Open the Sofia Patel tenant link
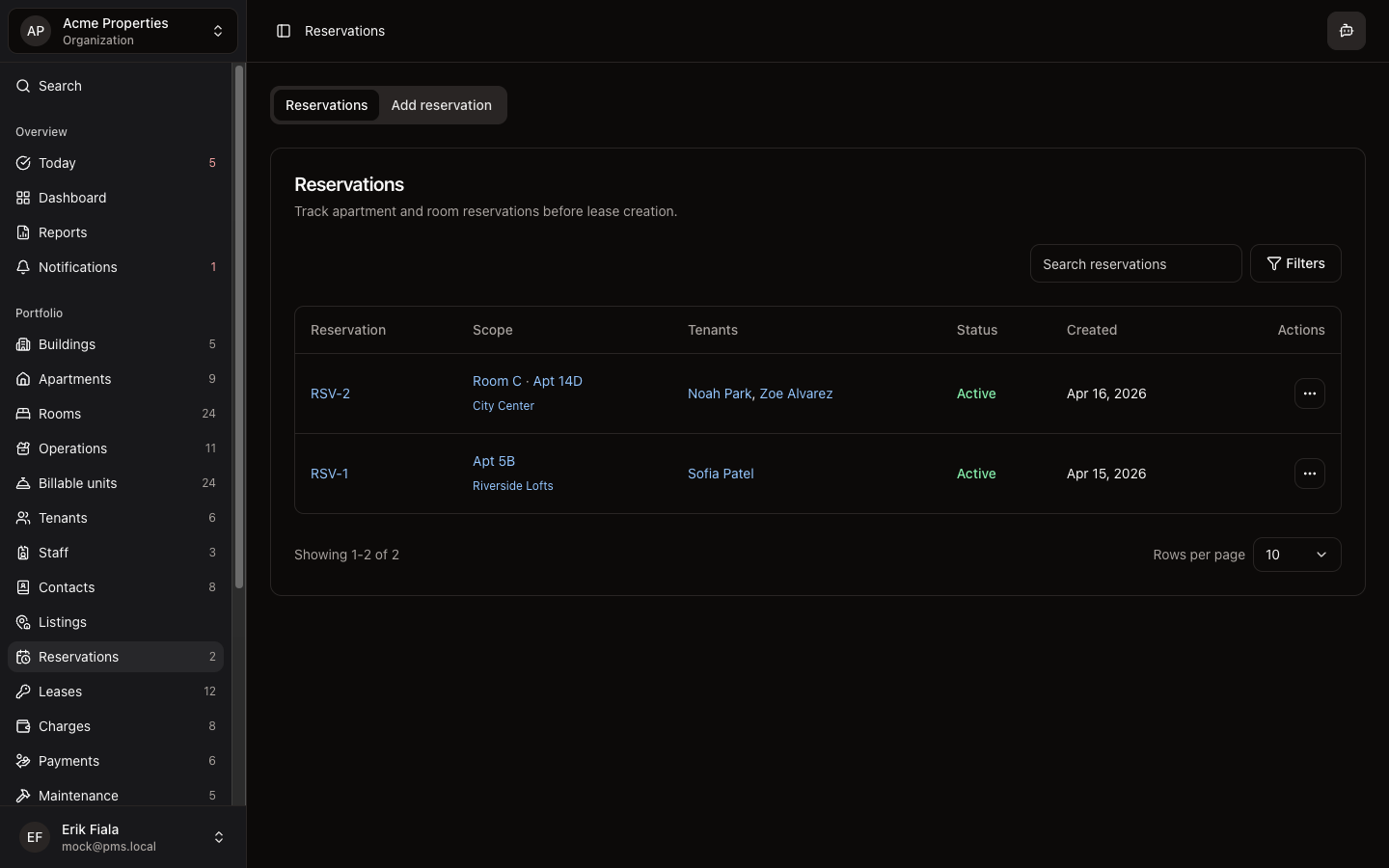Screen dimensions: 1389x868 click(721, 474)
